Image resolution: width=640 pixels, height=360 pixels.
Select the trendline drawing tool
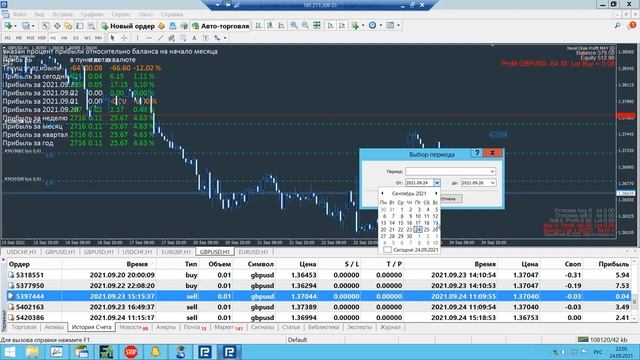click(x=160, y=38)
